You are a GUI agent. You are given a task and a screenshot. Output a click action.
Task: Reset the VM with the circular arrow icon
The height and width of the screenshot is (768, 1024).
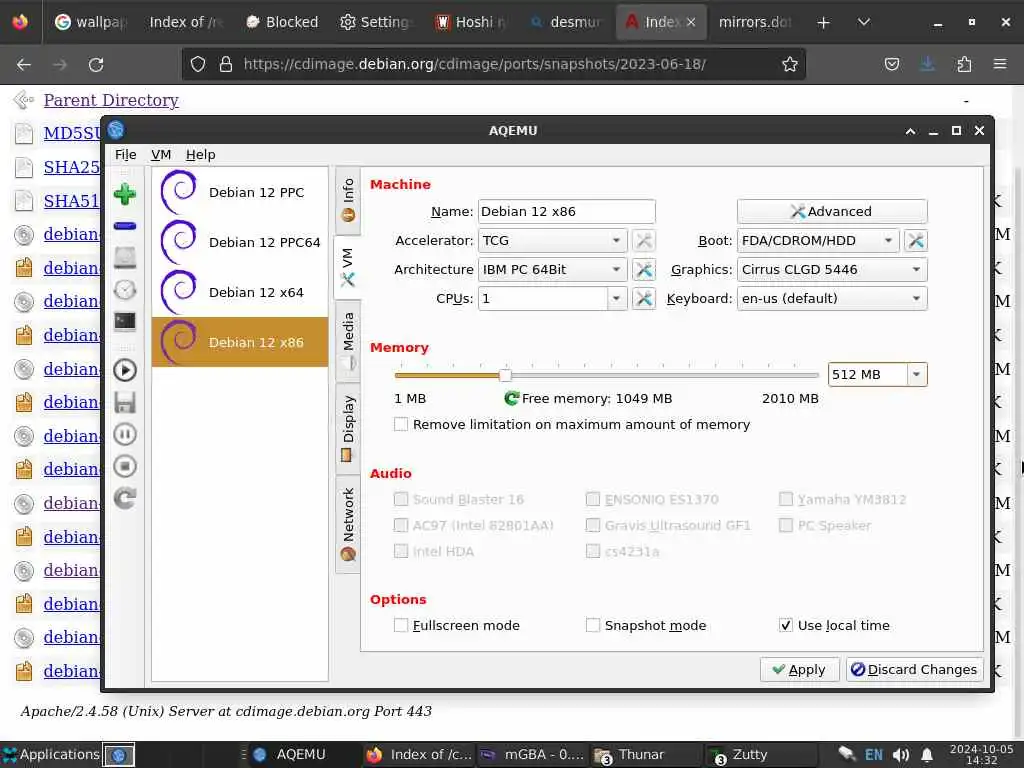[125, 498]
